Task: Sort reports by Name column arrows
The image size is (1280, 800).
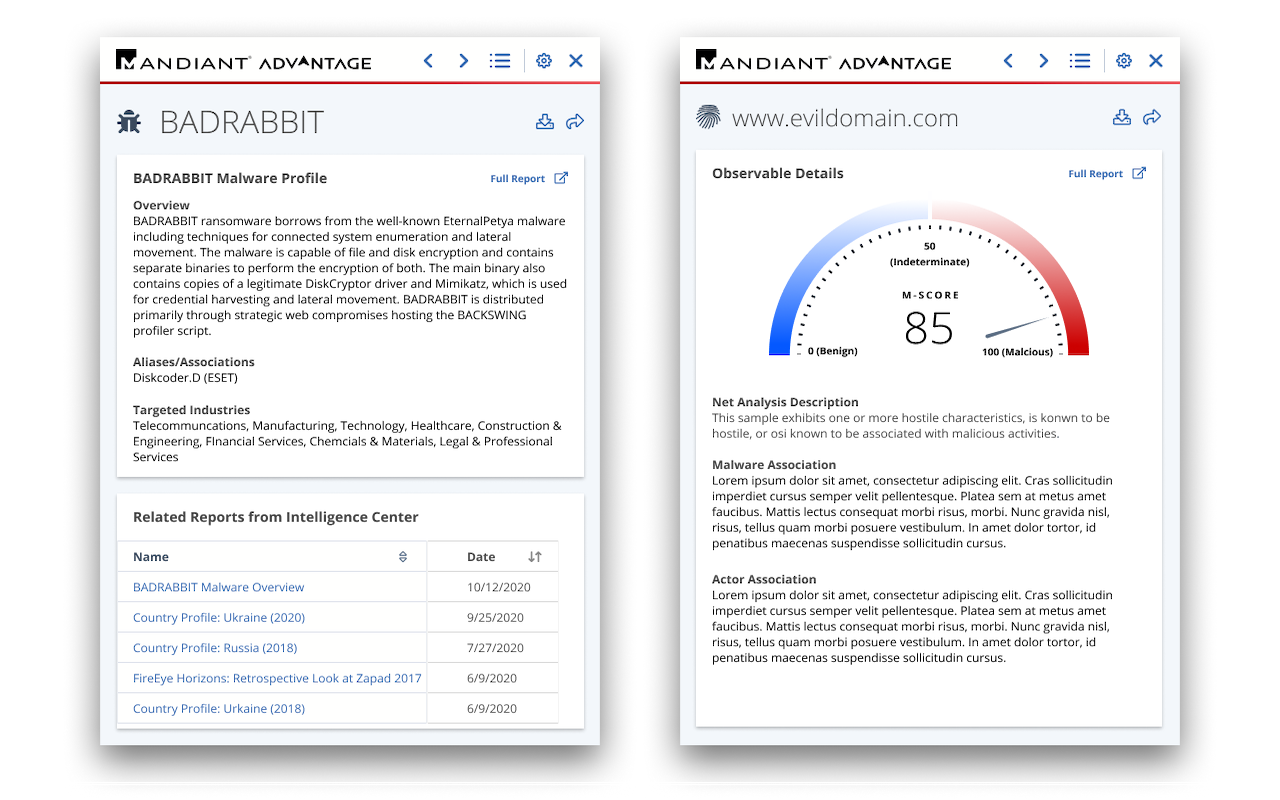Action: coord(403,557)
